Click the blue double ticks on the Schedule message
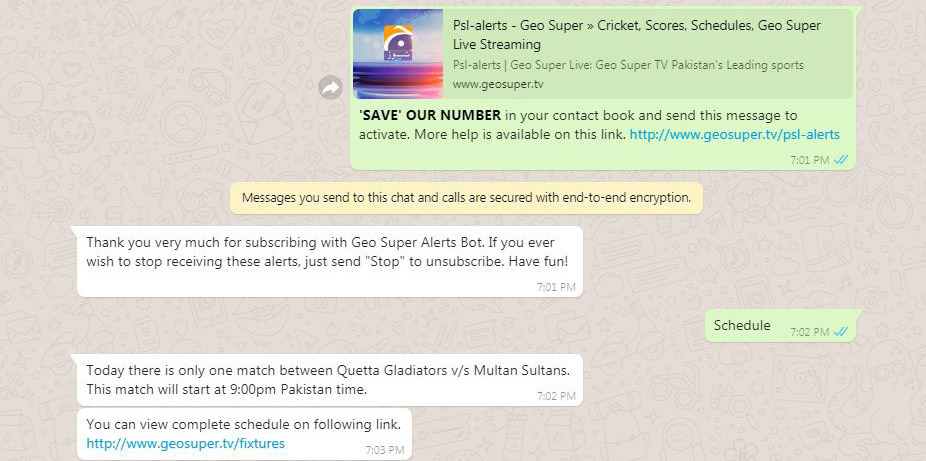This screenshot has height=461, width=926. coord(841,332)
